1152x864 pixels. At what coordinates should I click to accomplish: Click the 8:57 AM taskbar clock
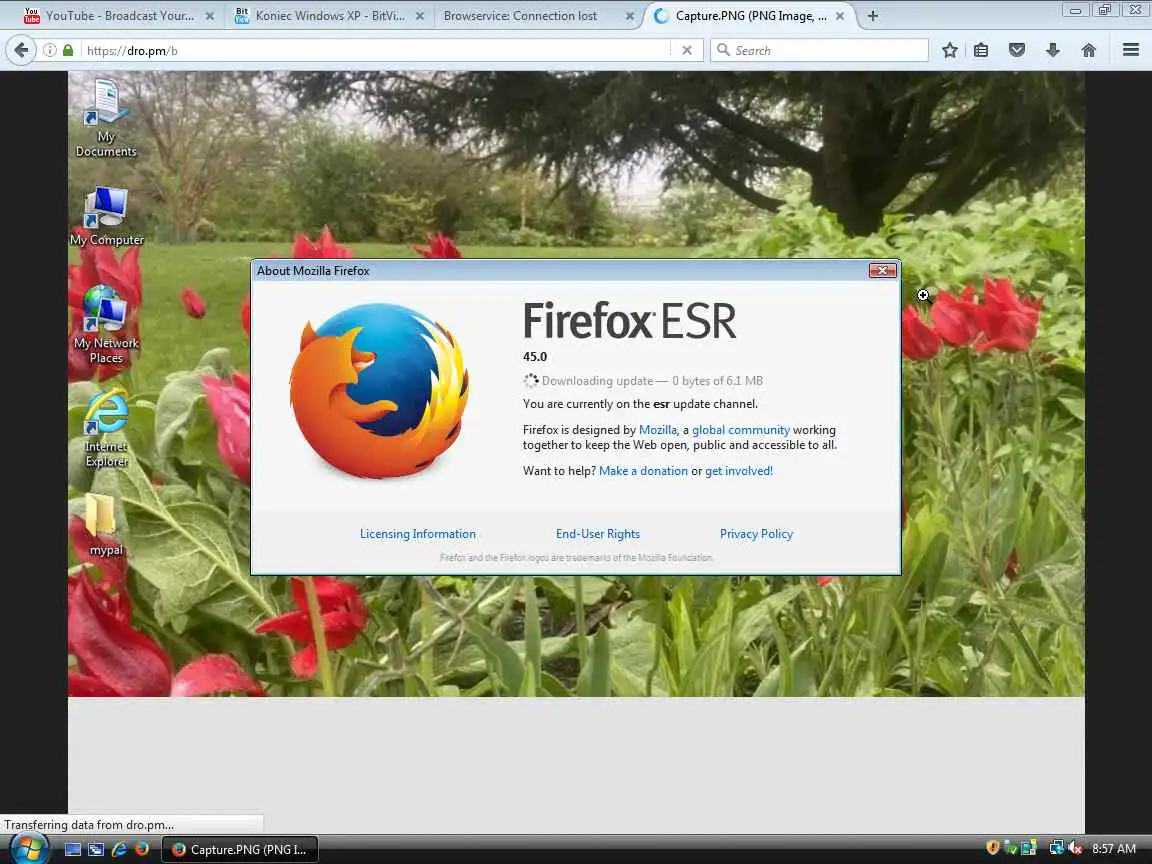pyautogui.click(x=1114, y=849)
